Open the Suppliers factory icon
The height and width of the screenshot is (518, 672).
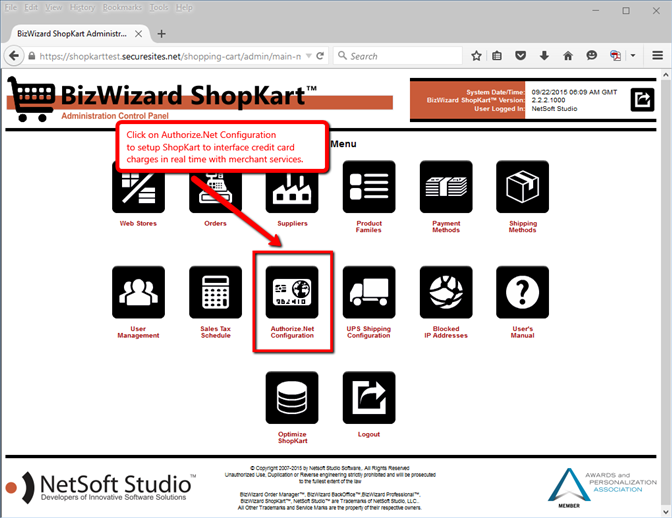[292, 187]
